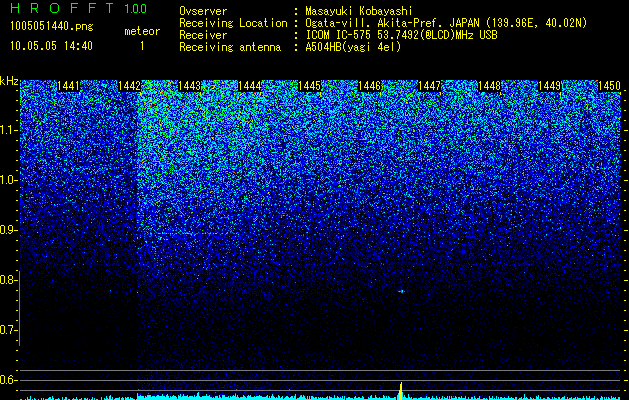Click the 0.7 frequency axis label

click(x=7, y=330)
